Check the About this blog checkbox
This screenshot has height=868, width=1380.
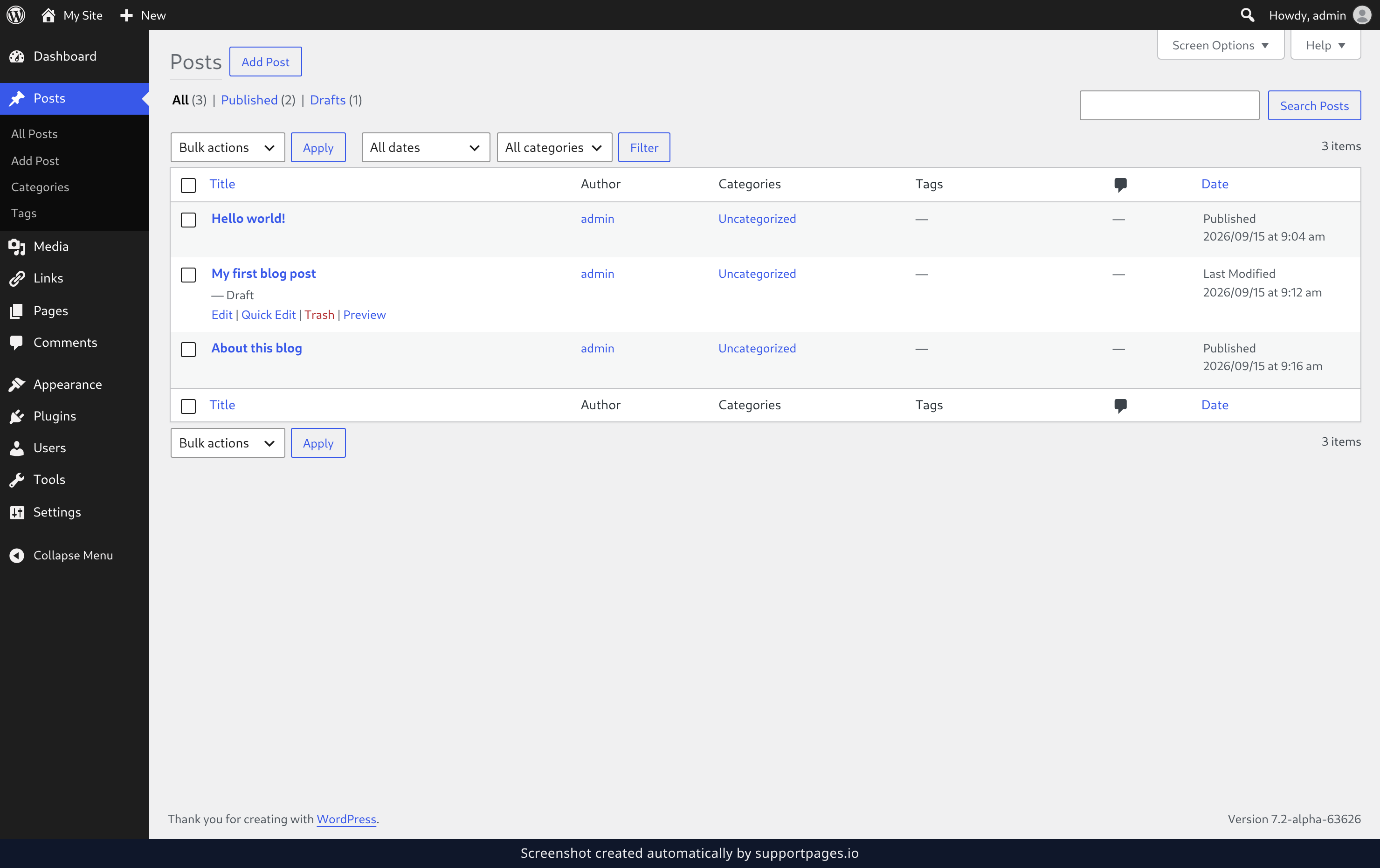pos(188,350)
